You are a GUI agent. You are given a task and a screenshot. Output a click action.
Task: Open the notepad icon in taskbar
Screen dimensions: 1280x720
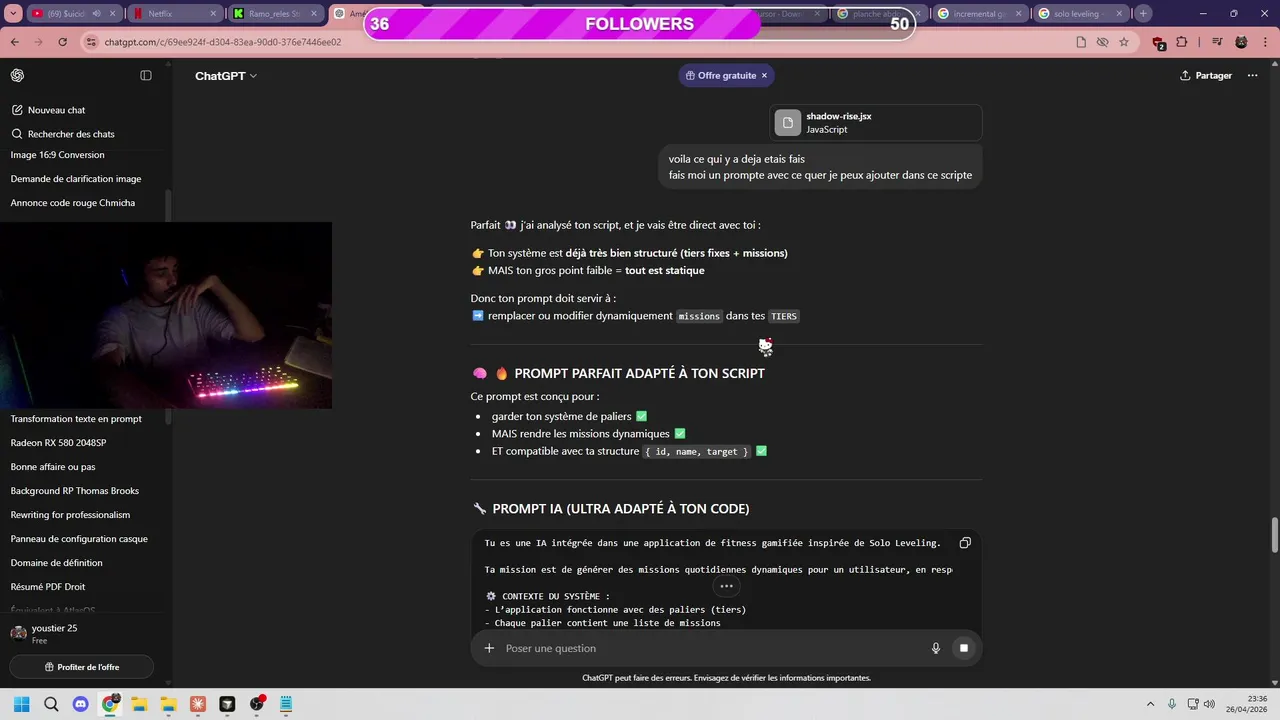286,704
